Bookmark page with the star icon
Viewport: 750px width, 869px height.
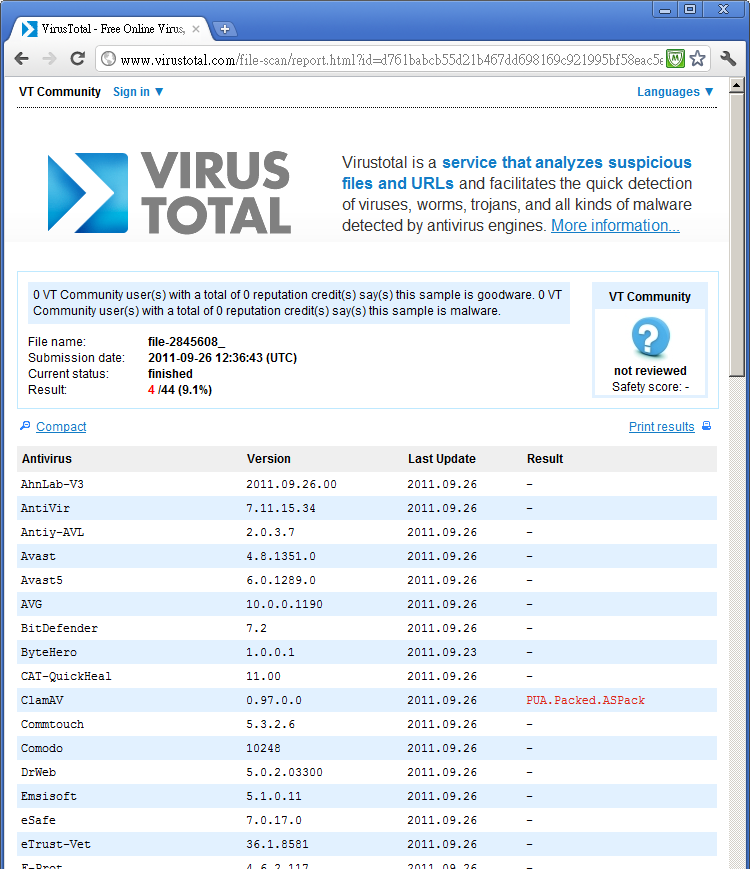pos(698,59)
